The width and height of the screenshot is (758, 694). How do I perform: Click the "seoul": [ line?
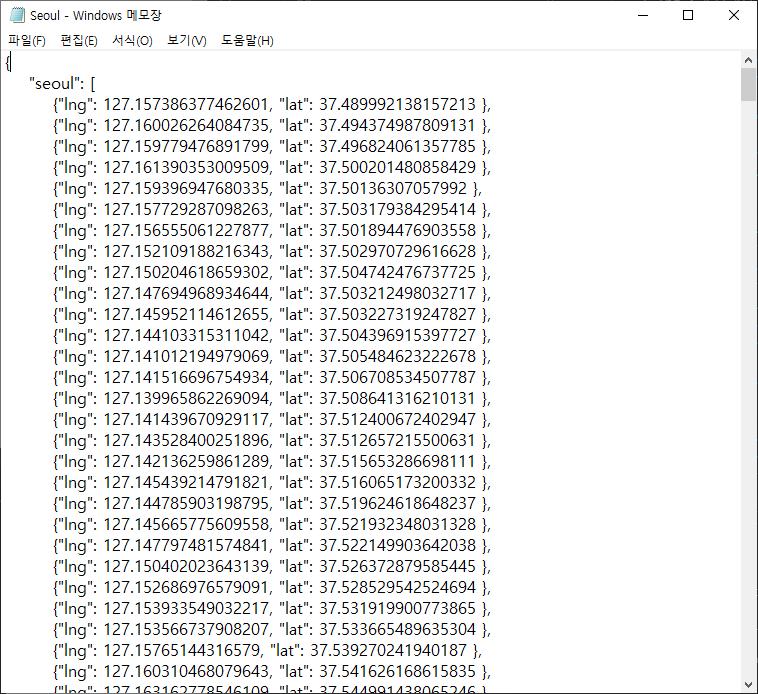click(62, 84)
